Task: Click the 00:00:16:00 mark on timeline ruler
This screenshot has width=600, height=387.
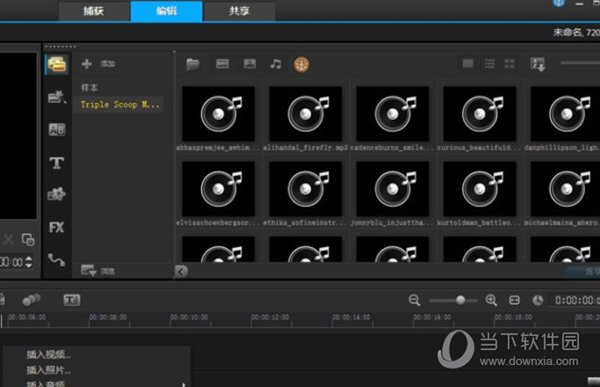Action: (432, 317)
